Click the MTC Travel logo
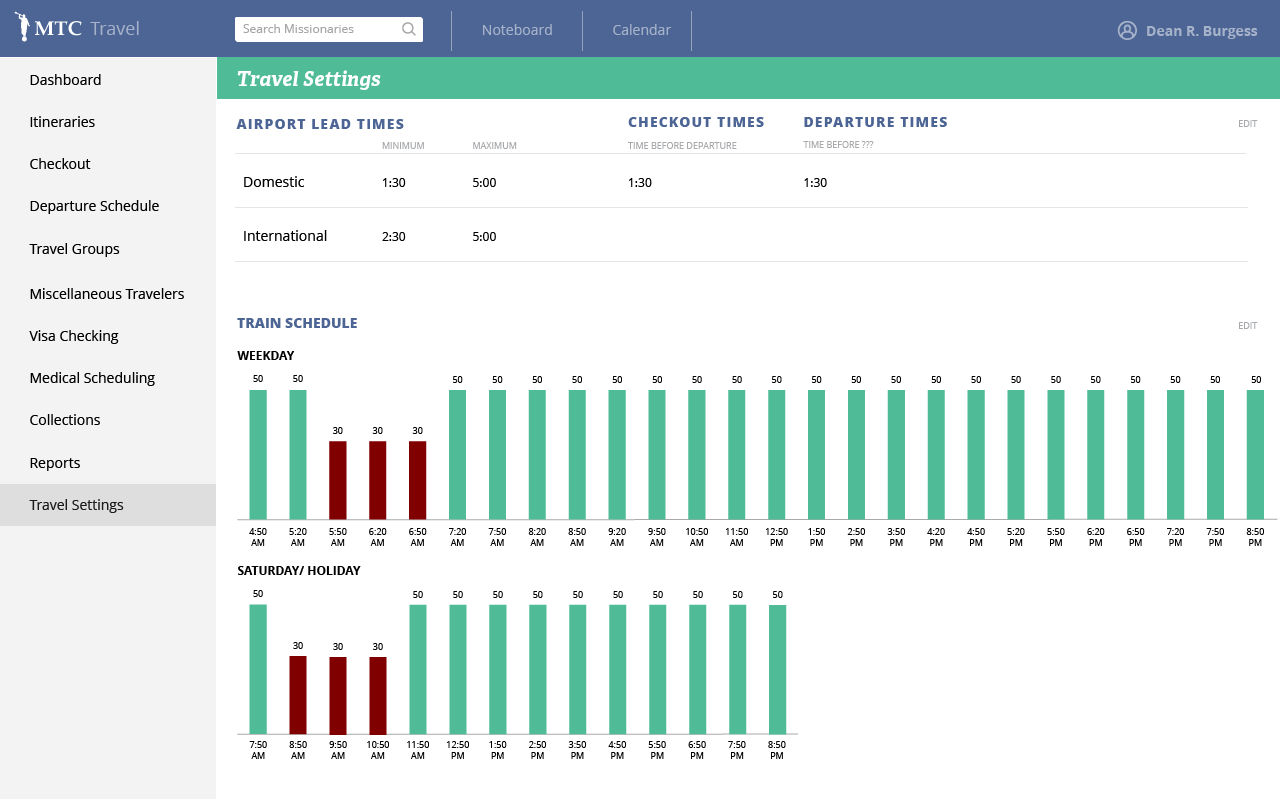1280x800 pixels. pyautogui.click(x=78, y=28)
